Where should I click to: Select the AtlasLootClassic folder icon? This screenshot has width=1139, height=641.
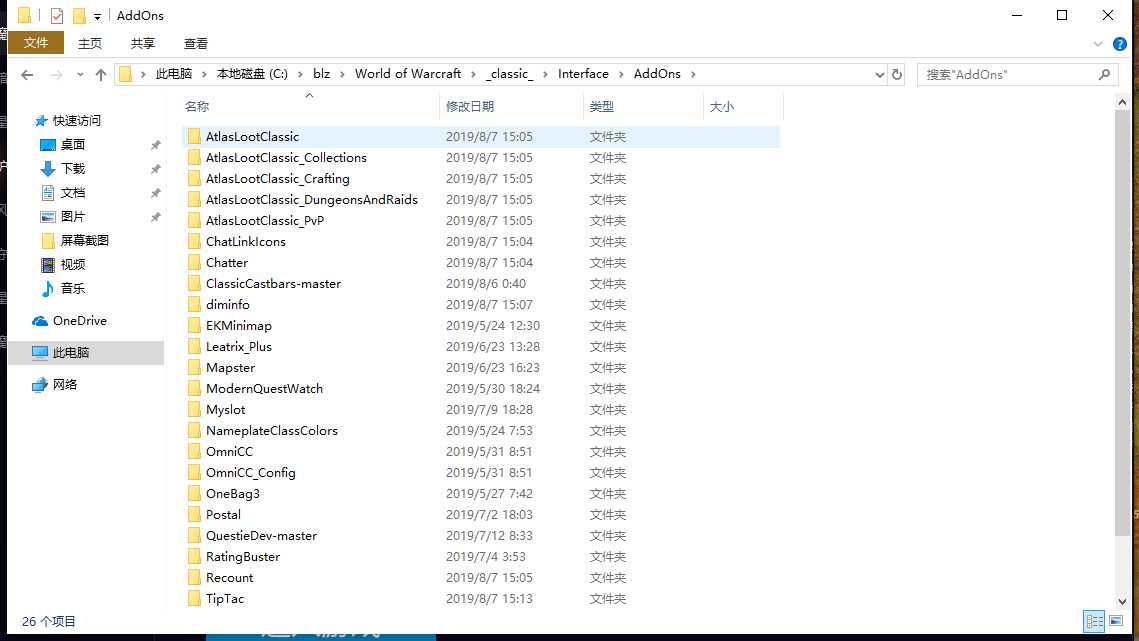(x=194, y=137)
